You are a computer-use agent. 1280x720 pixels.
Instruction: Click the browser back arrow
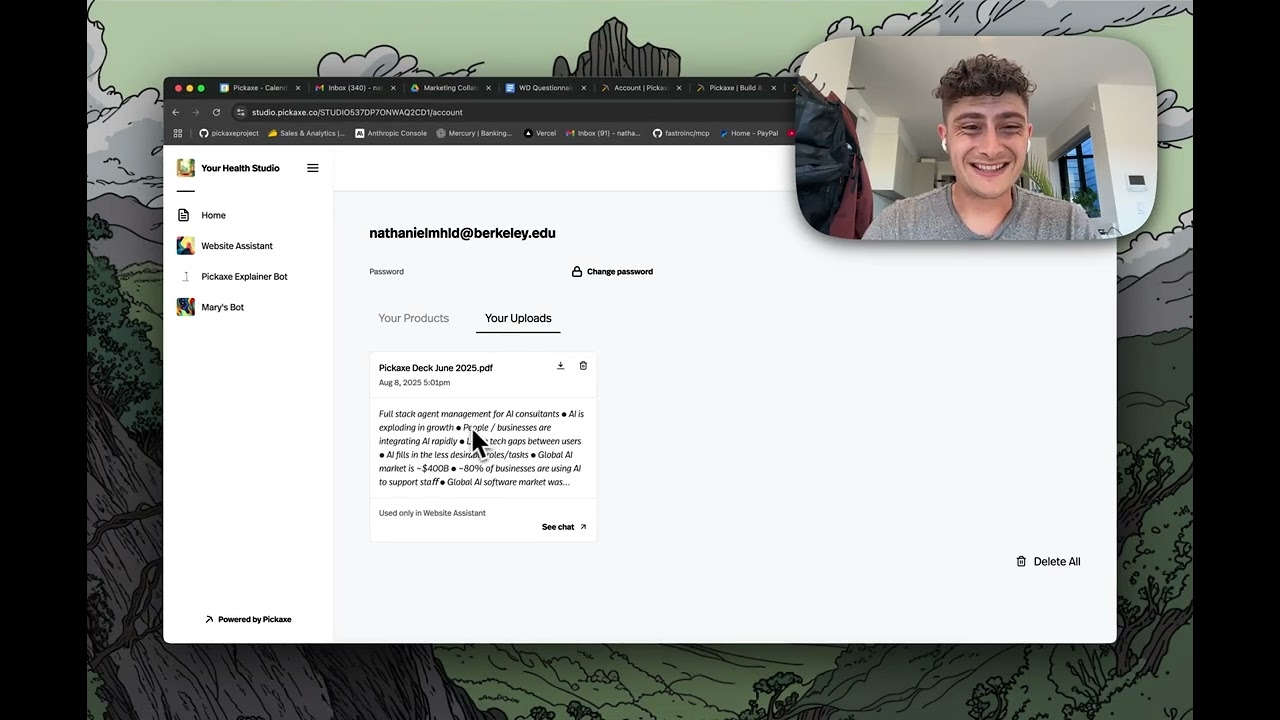click(x=176, y=112)
